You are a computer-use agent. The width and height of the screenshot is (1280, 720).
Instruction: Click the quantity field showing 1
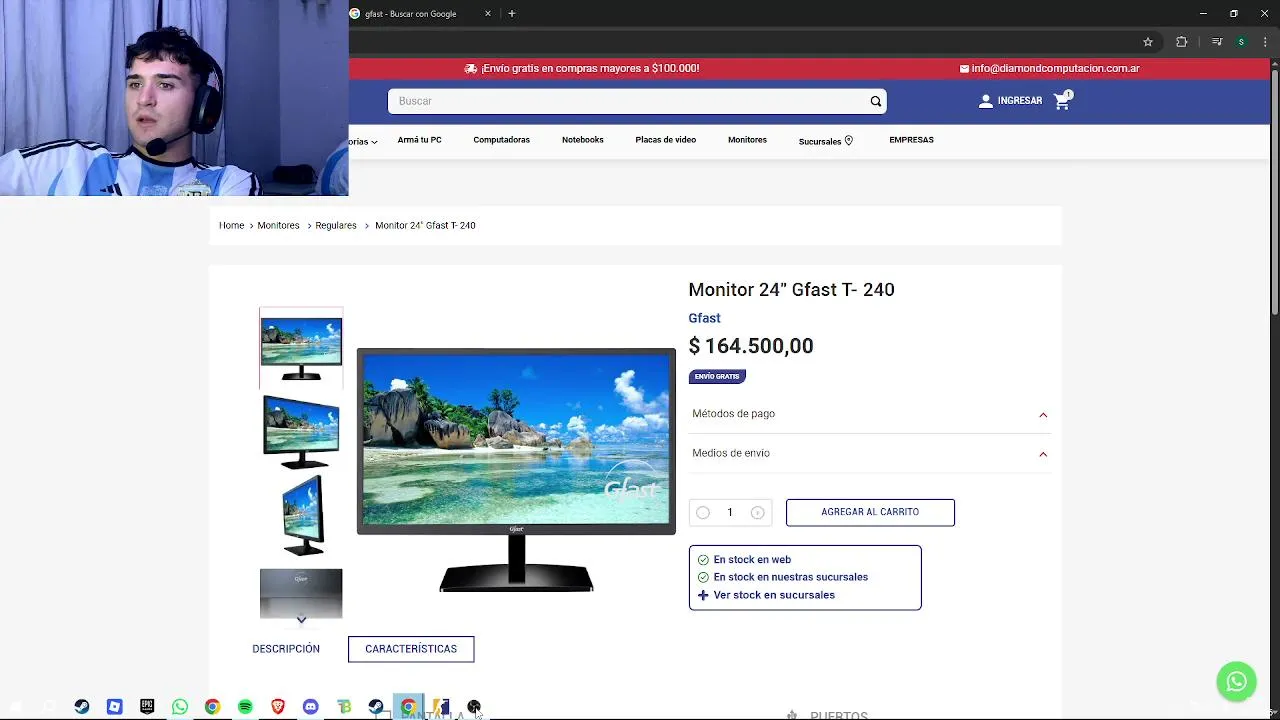point(730,513)
